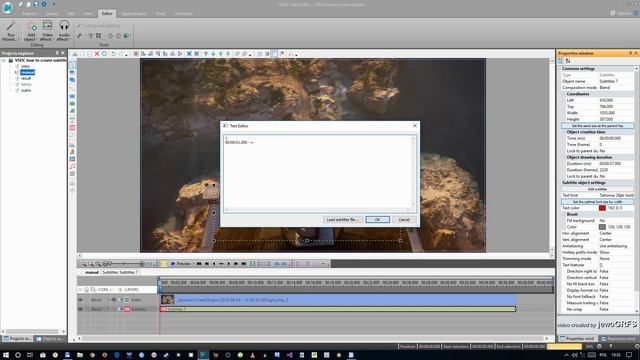Click the red Text color swatch
Viewport: 640px width, 360px height.
tap(602, 208)
